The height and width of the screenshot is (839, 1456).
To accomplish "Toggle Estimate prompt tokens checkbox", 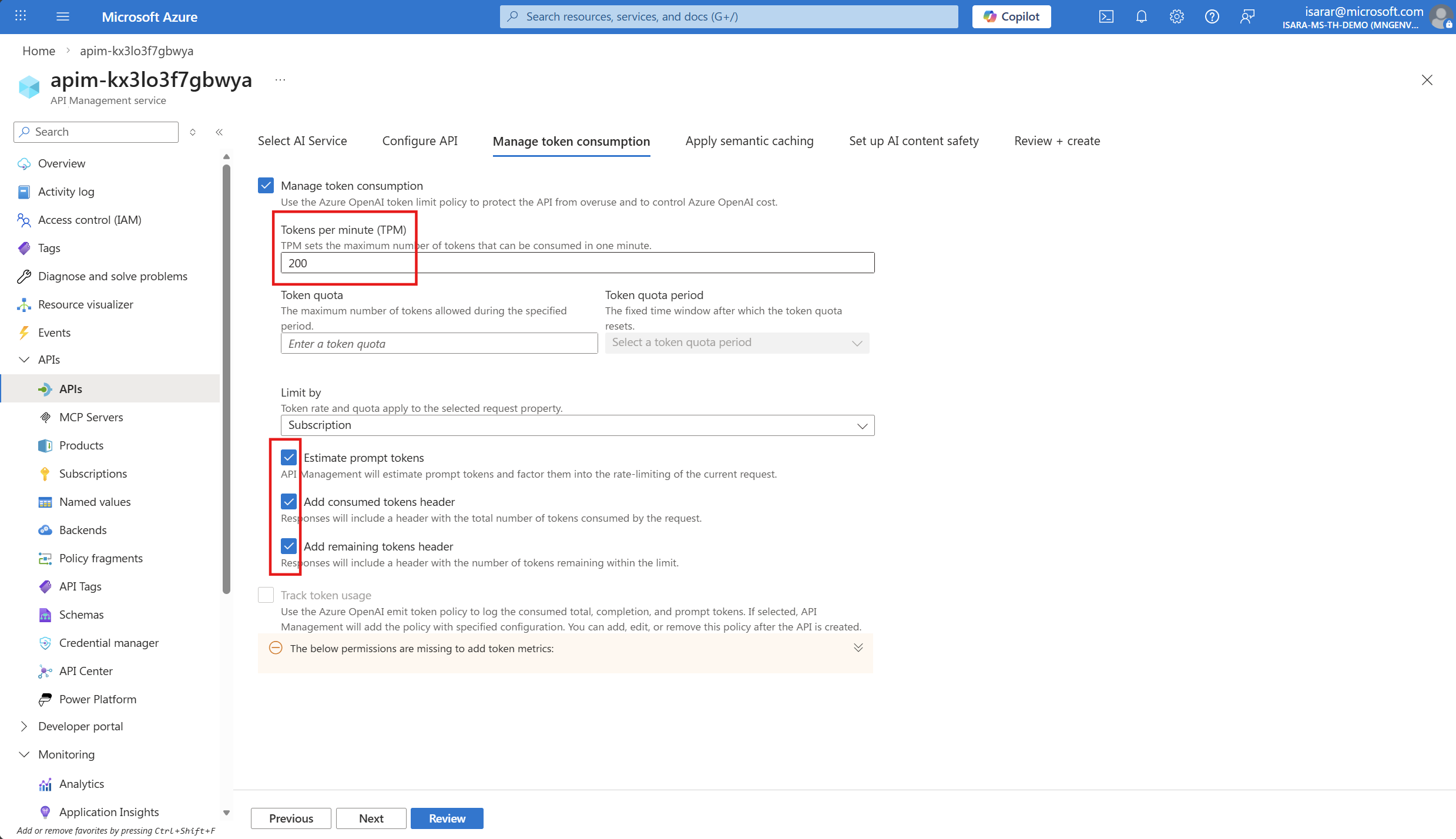I will pos(288,457).
